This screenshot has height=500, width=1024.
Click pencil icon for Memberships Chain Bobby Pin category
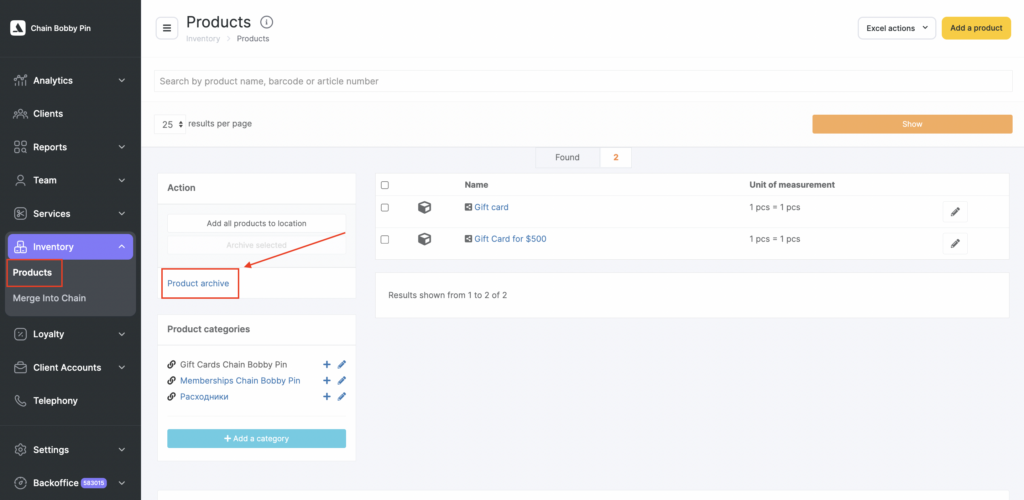click(x=342, y=381)
